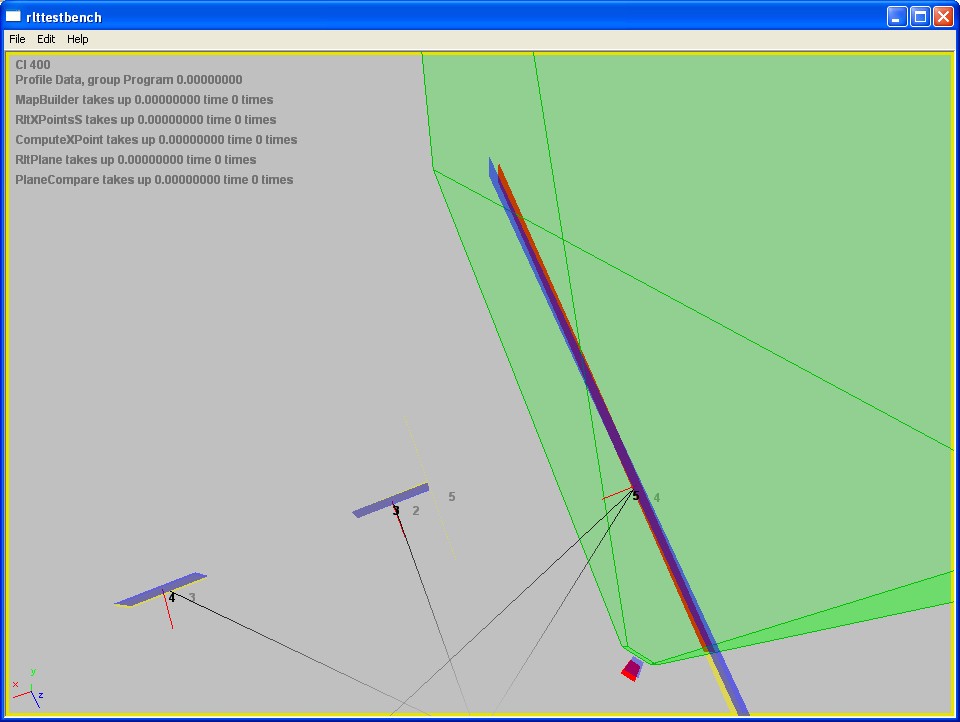This screenshot has height=722, width=960.
Task: Select the small red cube marker
Action: (x=631, y=670)
